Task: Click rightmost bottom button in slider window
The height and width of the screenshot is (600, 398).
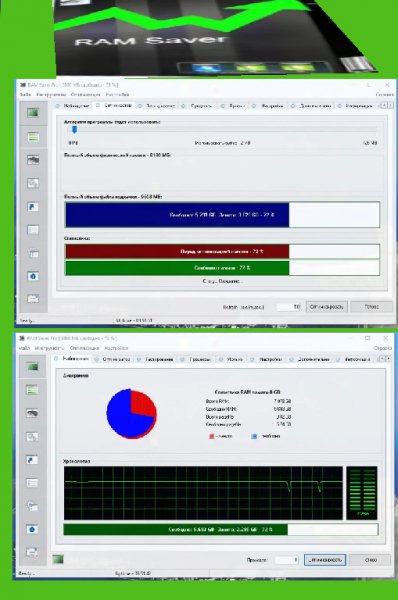Action: click(x=371, y=307)
